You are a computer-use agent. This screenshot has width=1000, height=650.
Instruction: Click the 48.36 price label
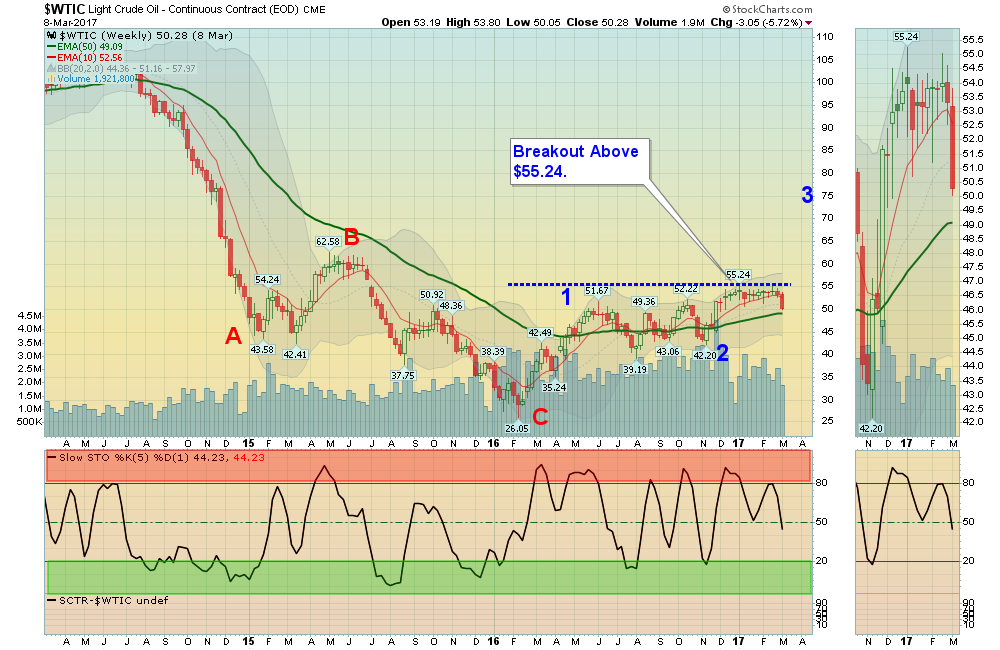451,306
